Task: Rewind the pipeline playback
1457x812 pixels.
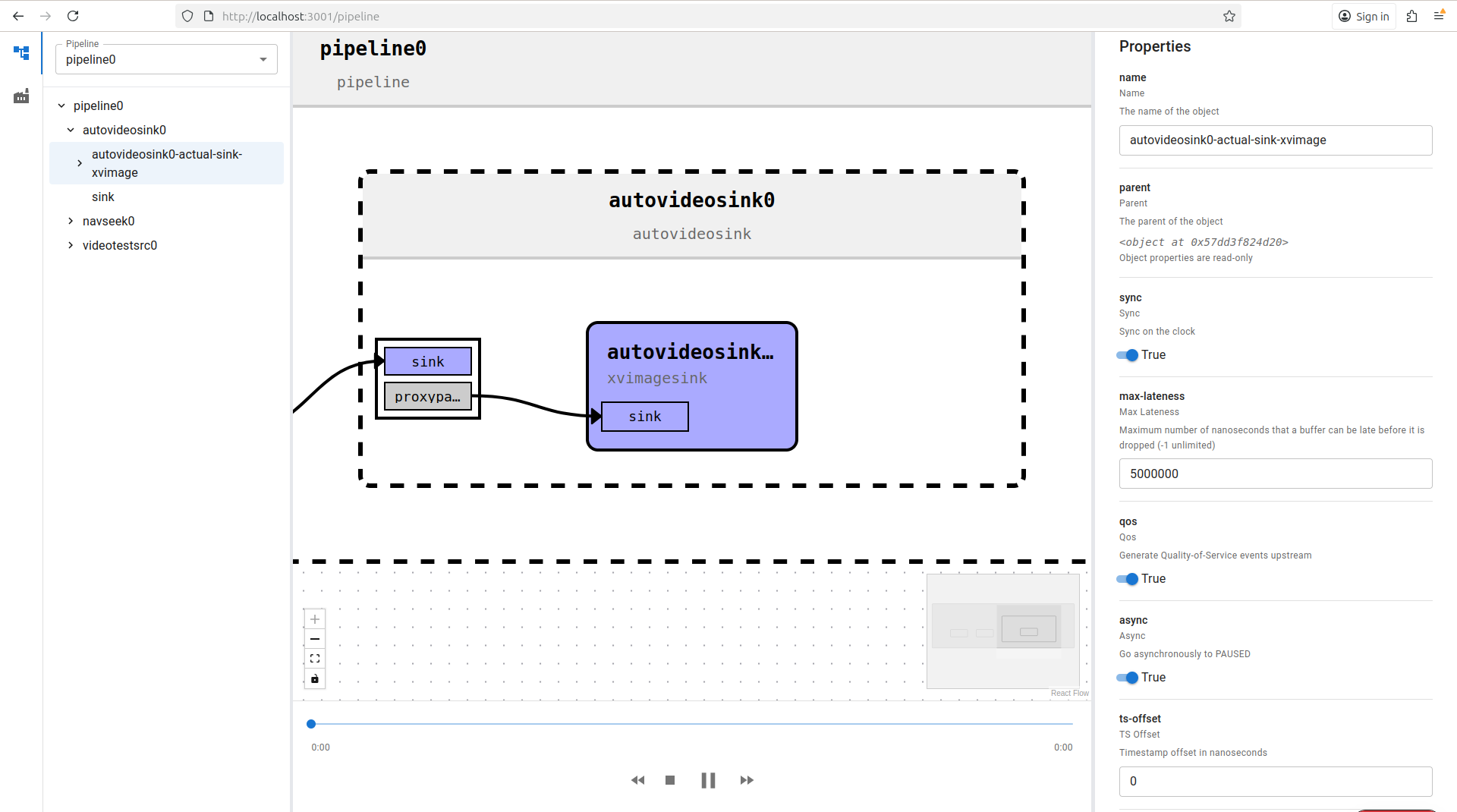Action: coord(637,780)
